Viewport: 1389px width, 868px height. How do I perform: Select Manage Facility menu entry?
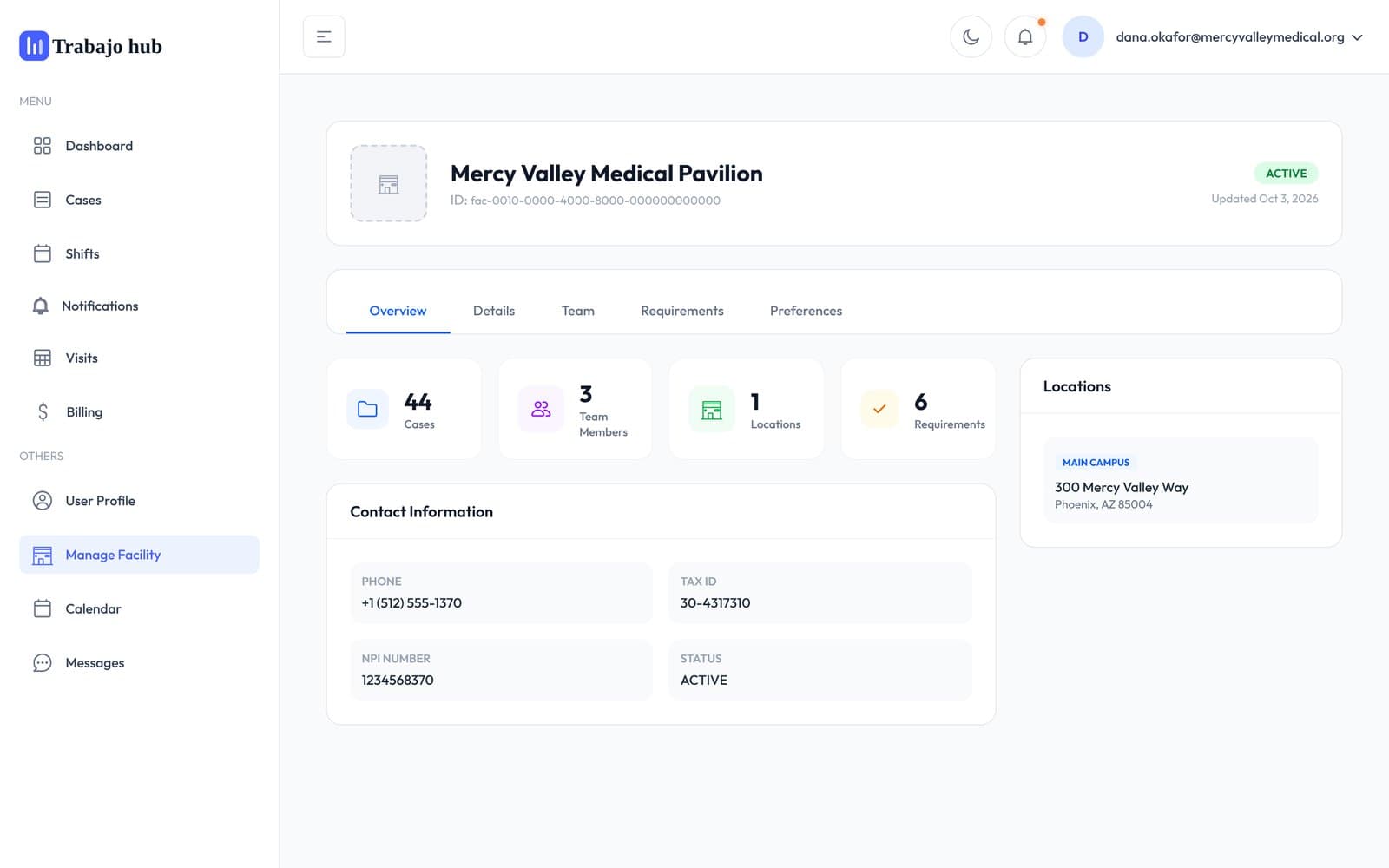(x=139, y=555)
